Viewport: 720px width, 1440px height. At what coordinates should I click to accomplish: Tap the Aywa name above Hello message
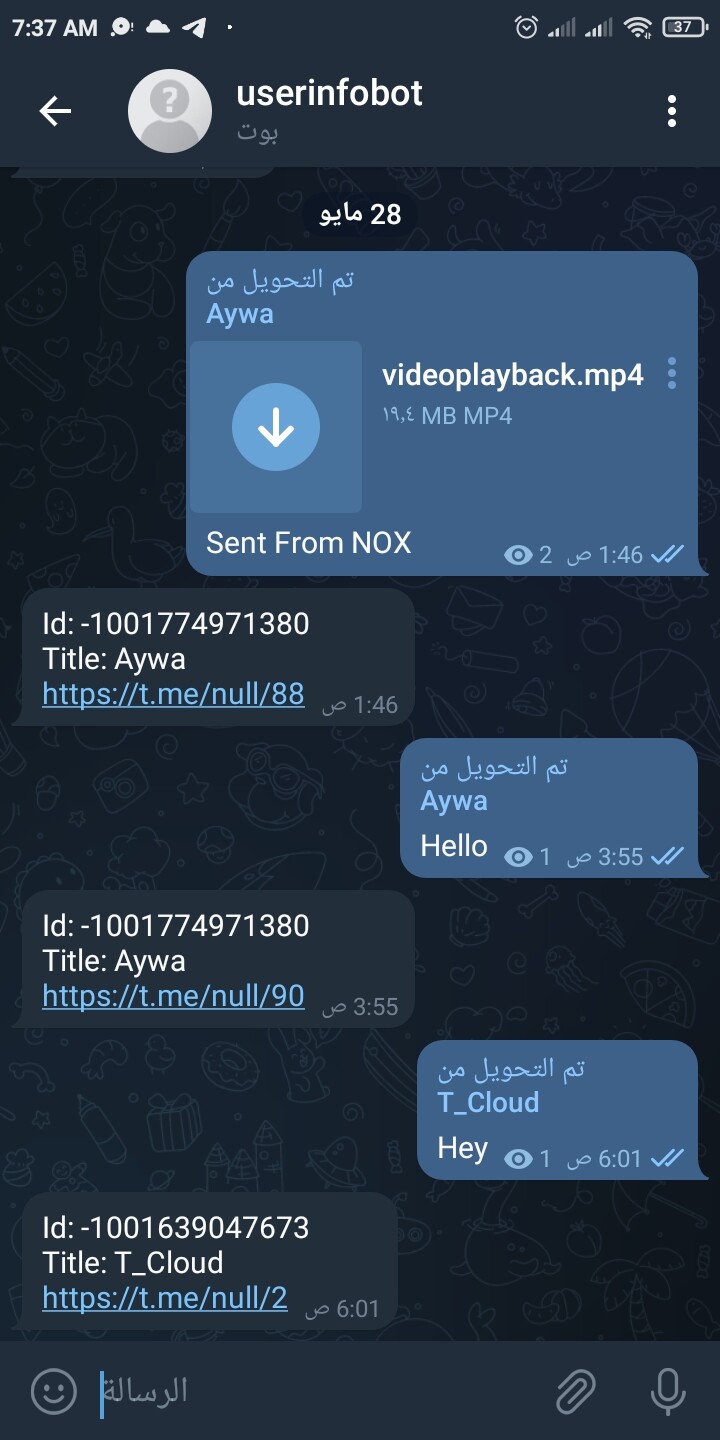[x=454, y=800]
